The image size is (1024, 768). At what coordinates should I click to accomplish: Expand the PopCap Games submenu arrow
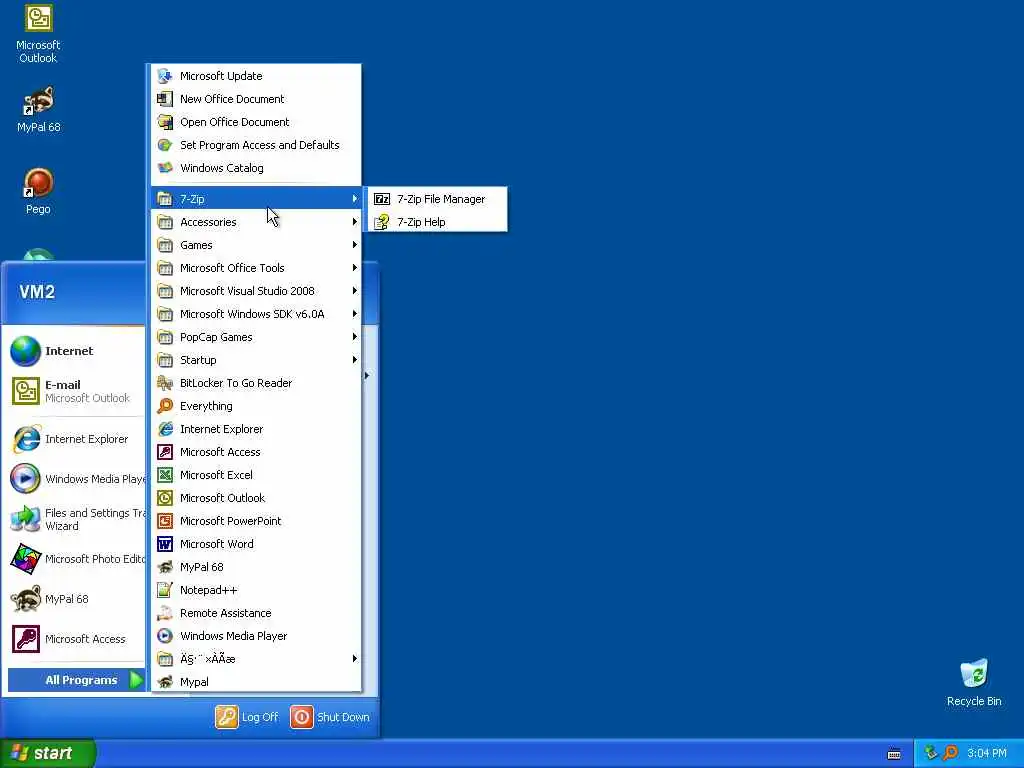click(355, 337)
